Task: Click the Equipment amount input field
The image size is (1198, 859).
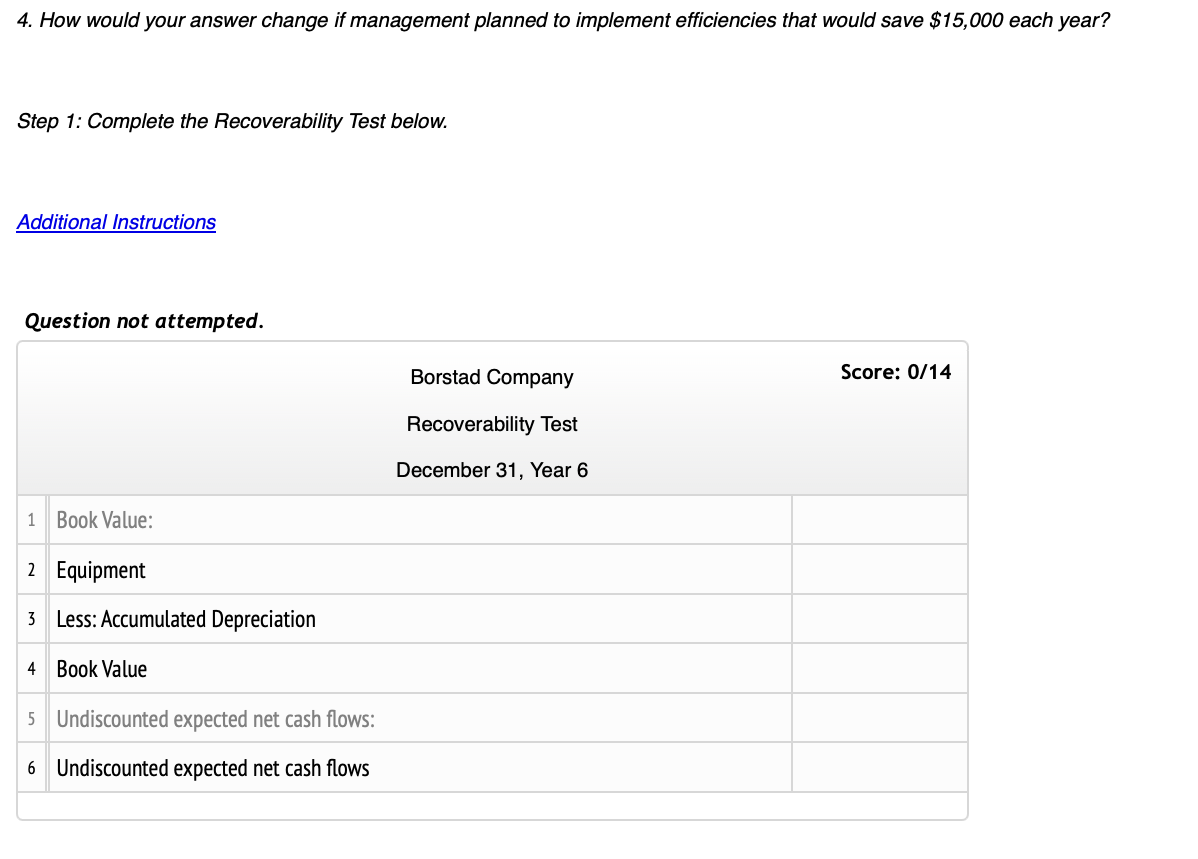Action: 878,568
